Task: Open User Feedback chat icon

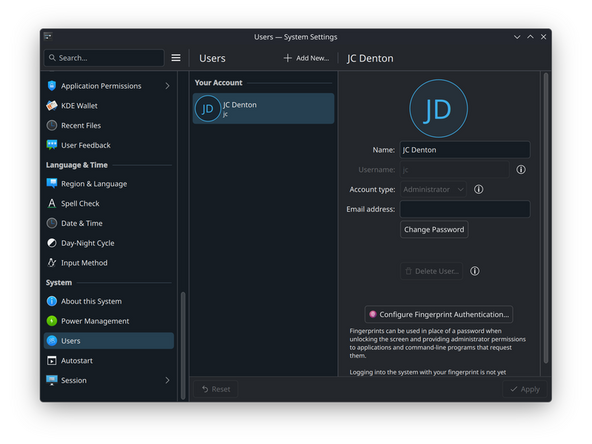Action: point(52,145)
